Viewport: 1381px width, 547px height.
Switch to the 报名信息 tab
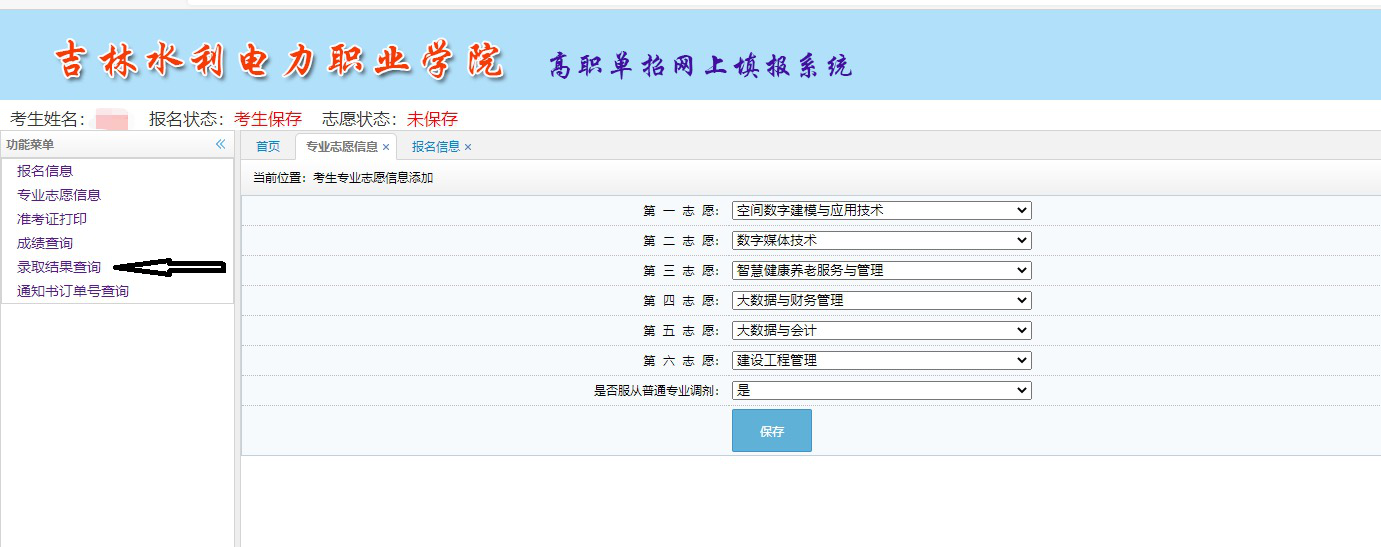(435, 147)
